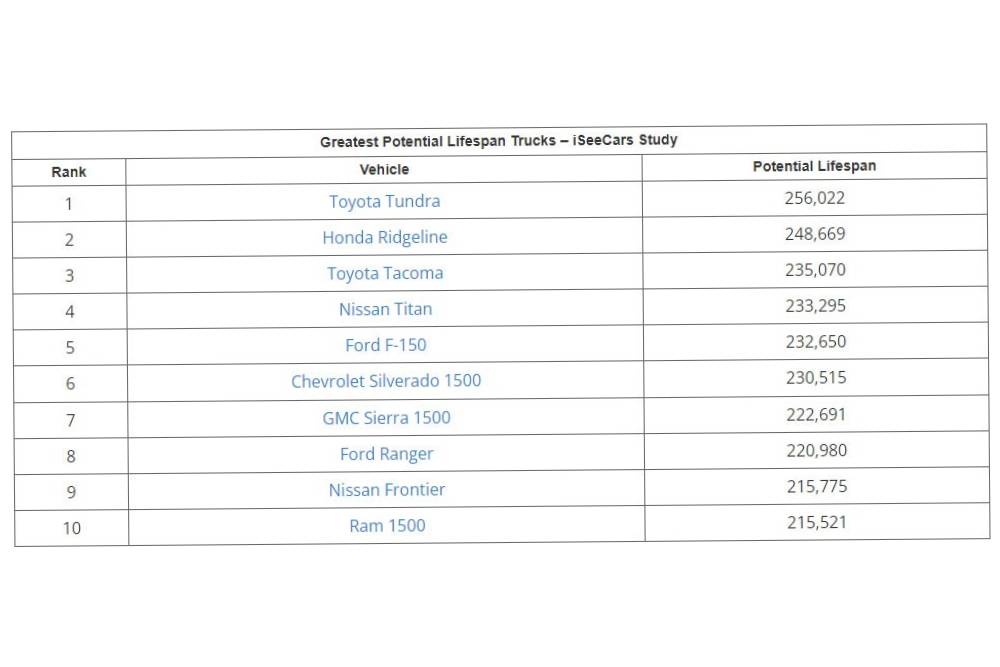Click the 230,515 lifespan value
Viewport: 1000px width, 667px height.
815,378
